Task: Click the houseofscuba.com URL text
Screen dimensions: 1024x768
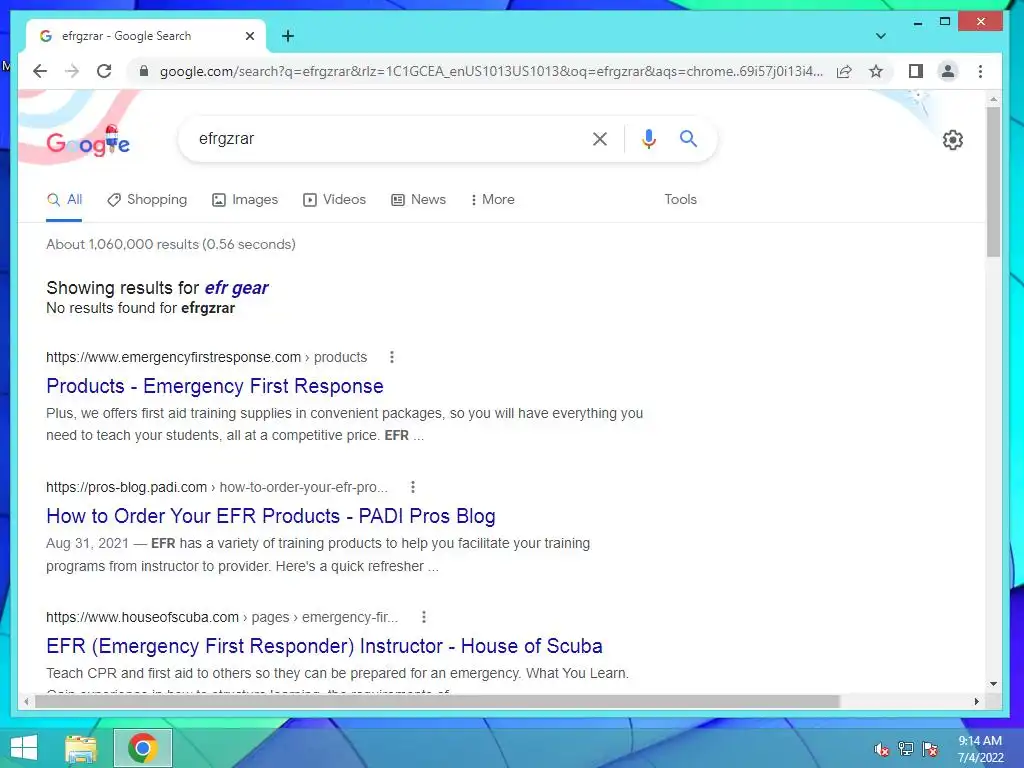Action: point(222,617)
